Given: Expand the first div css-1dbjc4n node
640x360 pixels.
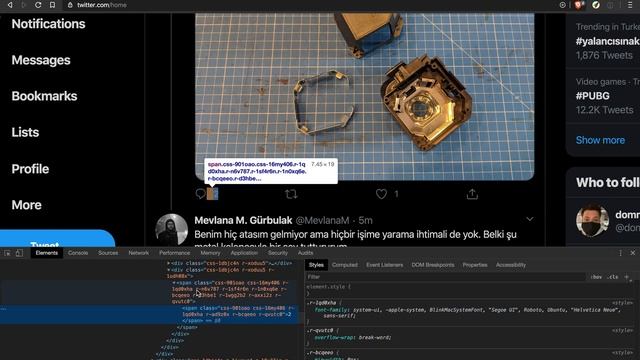Looking at the screenshot, I should point(169,263).
